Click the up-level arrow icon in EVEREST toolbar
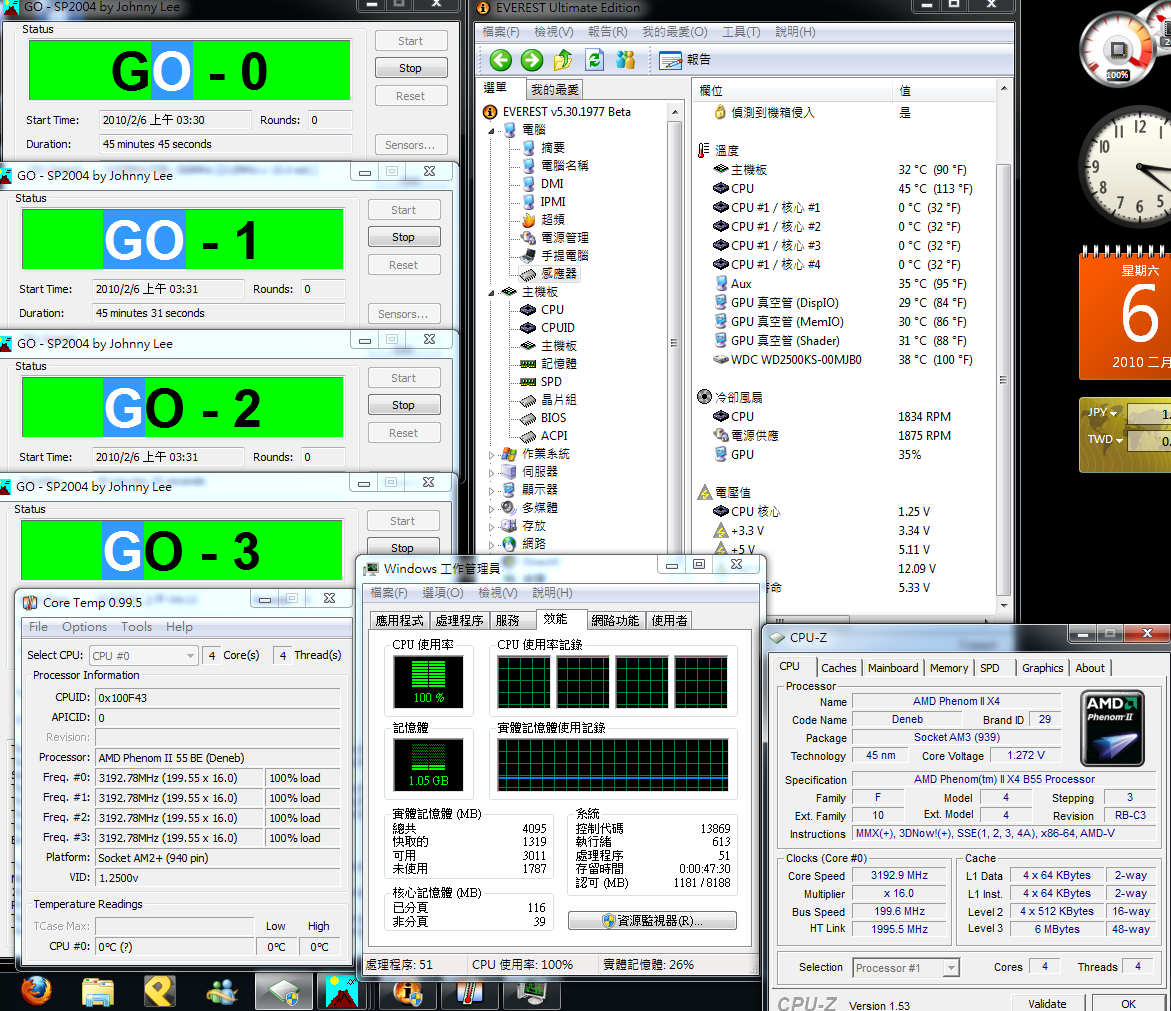Screen dimensions: 1171x1011 pos(563,60)
